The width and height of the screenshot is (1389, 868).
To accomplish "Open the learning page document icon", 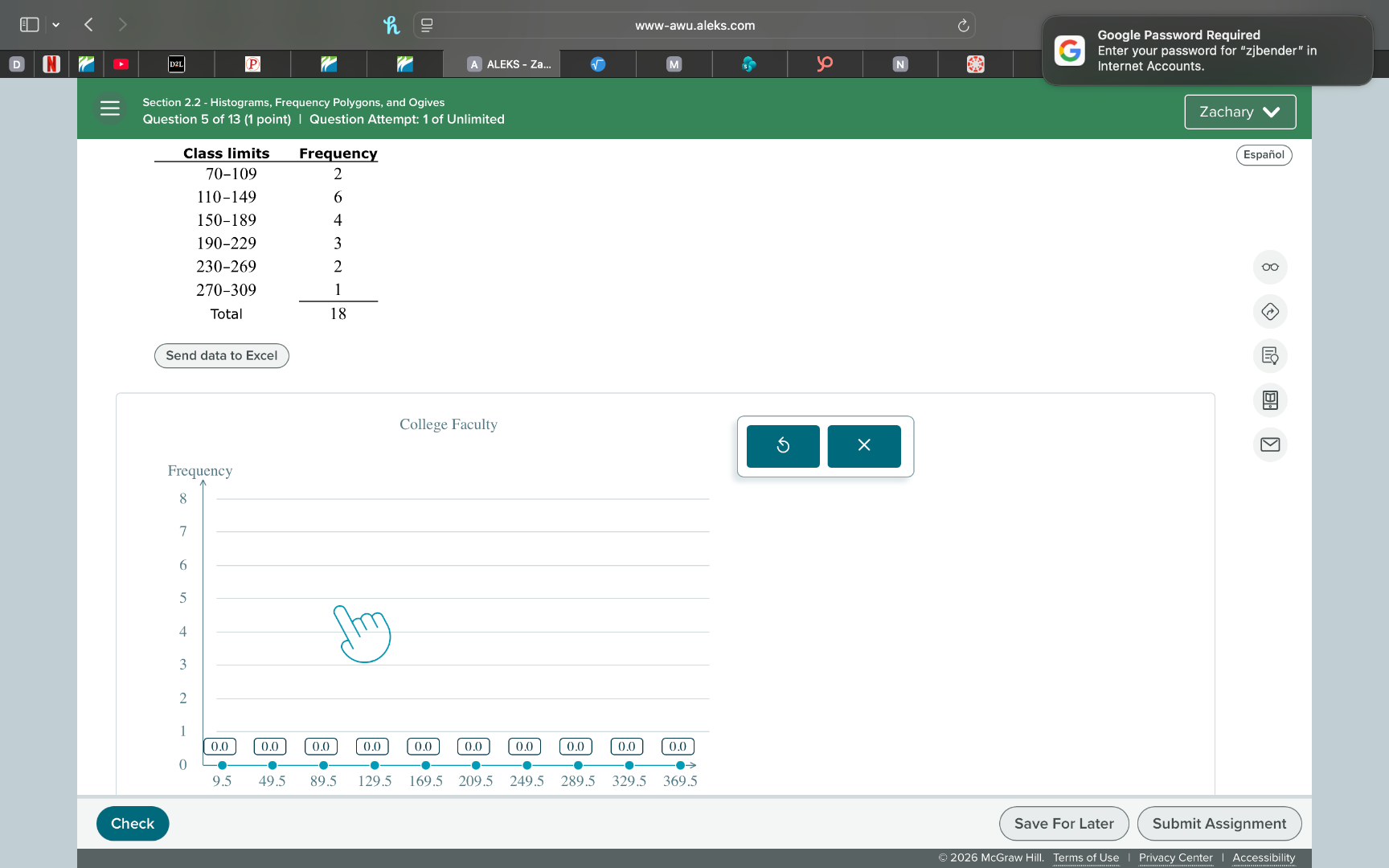I will pyautogui.click(x=1270, y=356).
